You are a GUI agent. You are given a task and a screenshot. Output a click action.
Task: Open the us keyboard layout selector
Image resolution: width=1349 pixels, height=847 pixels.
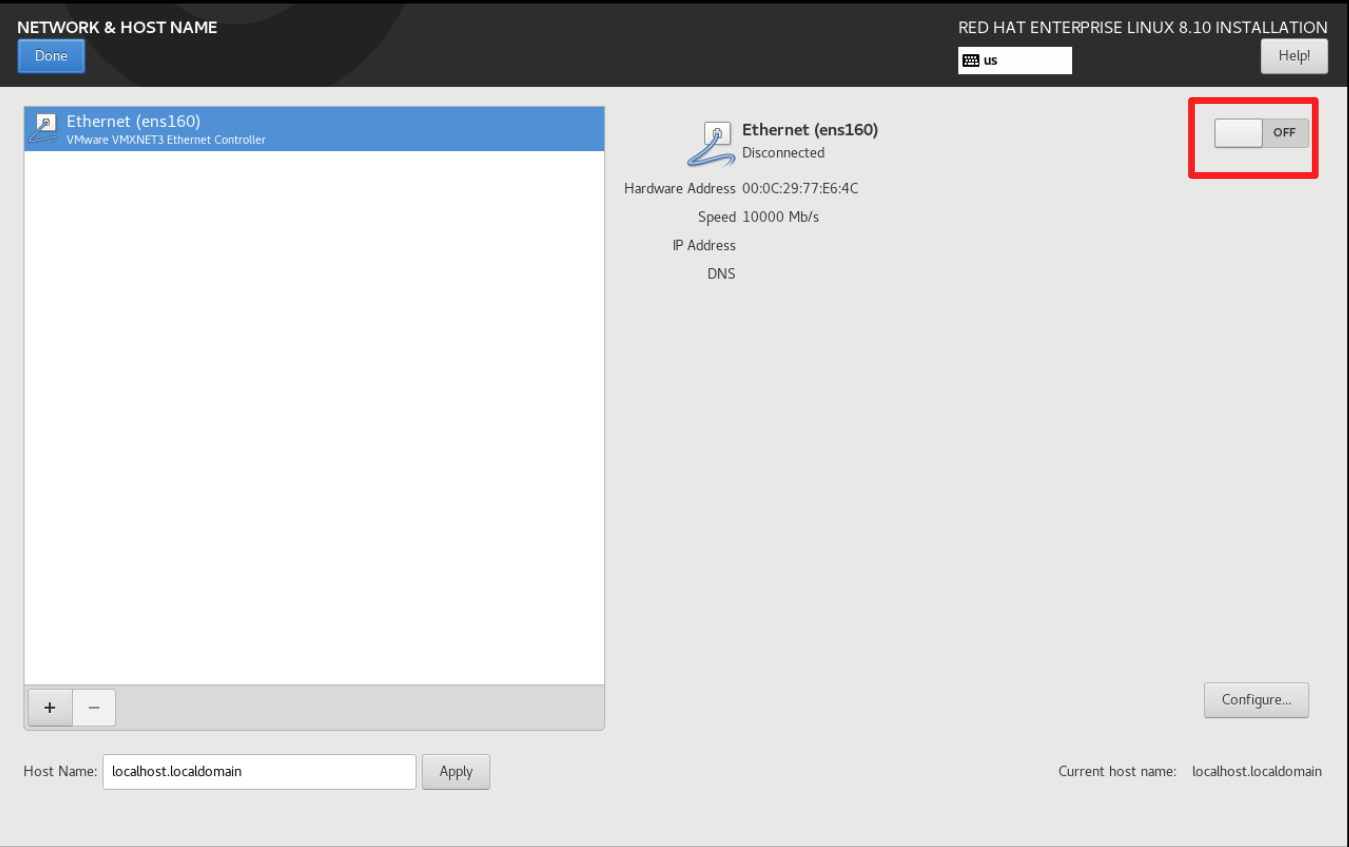[1014, 60]
